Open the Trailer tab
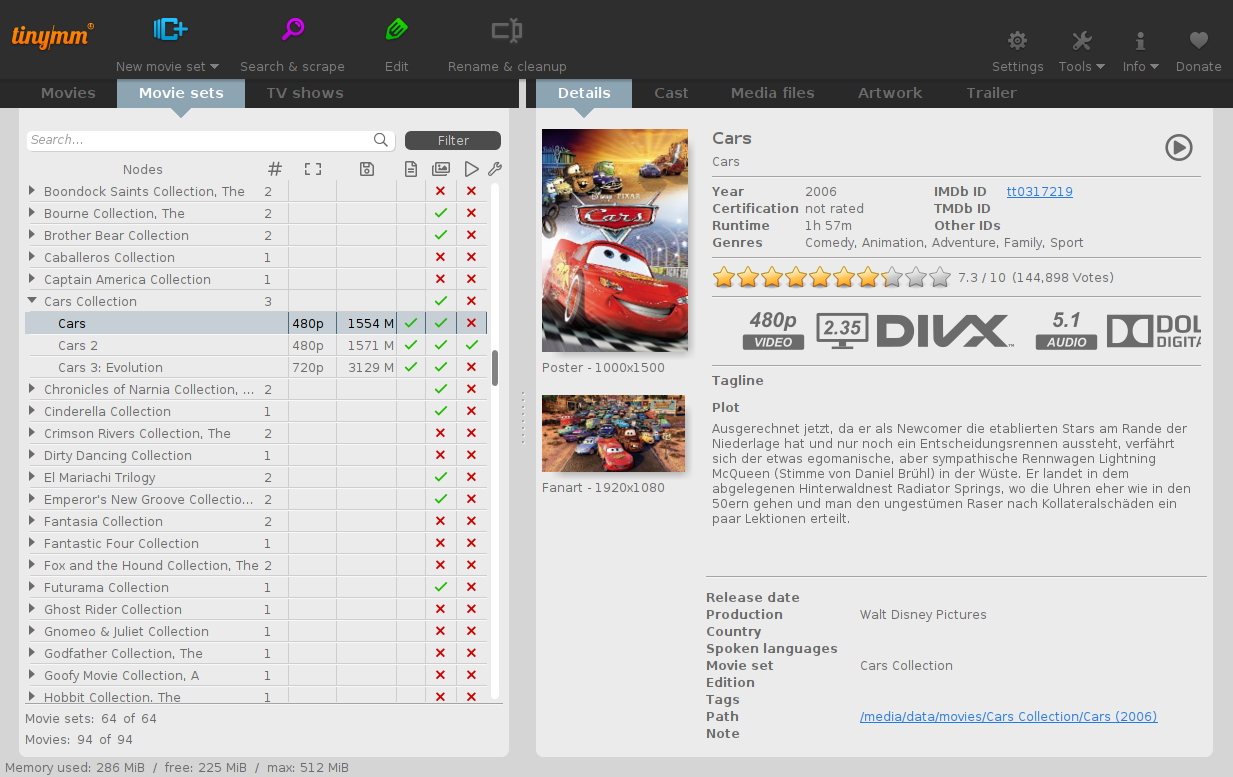The height and width of the screenshot is (777, 1233). [991, 93]
